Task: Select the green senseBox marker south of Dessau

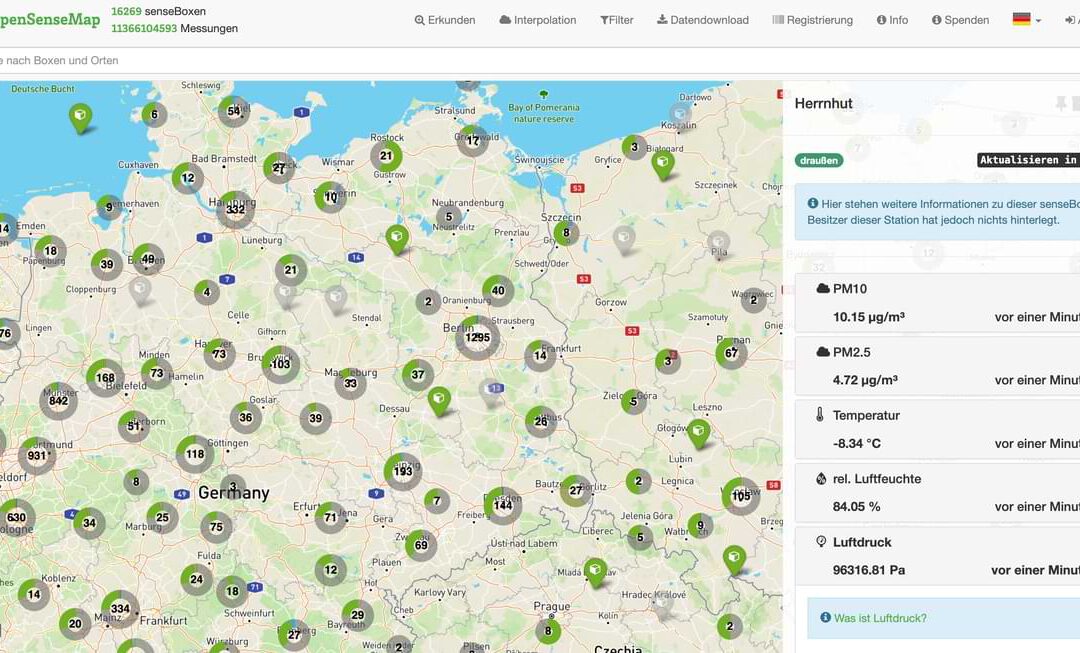Action: coord(439,401)
